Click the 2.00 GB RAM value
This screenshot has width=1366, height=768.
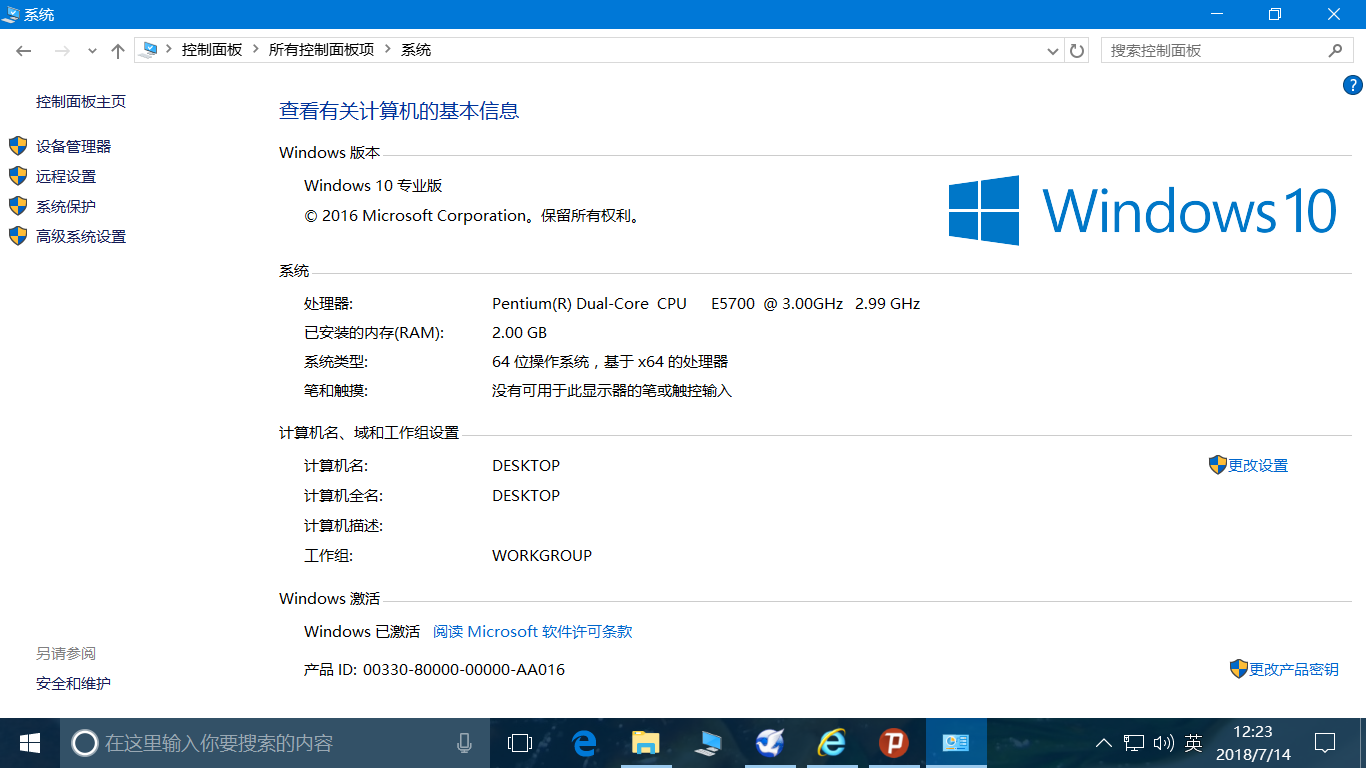pos(519,332)
